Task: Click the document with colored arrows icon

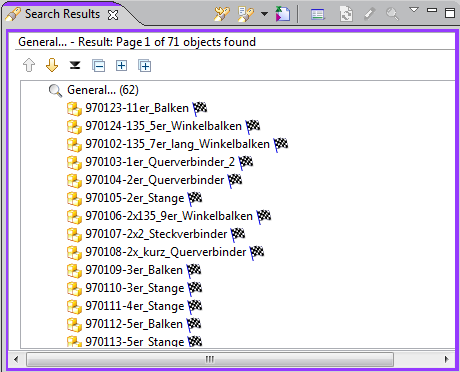Action: pyautogui.click(x=283, y=14)
